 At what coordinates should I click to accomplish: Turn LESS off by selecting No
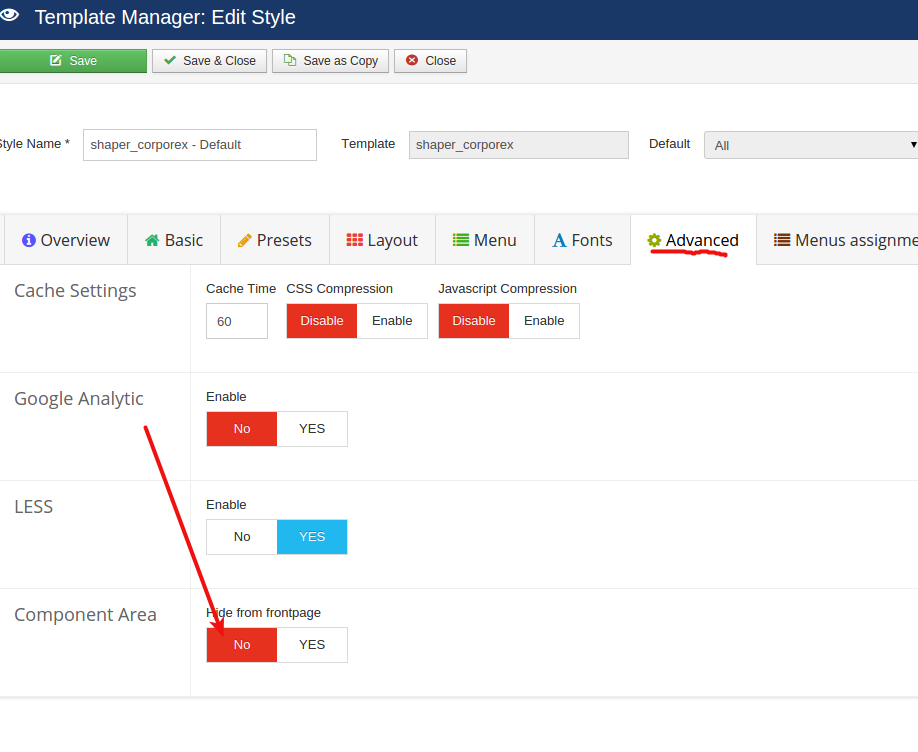point(242,537)
